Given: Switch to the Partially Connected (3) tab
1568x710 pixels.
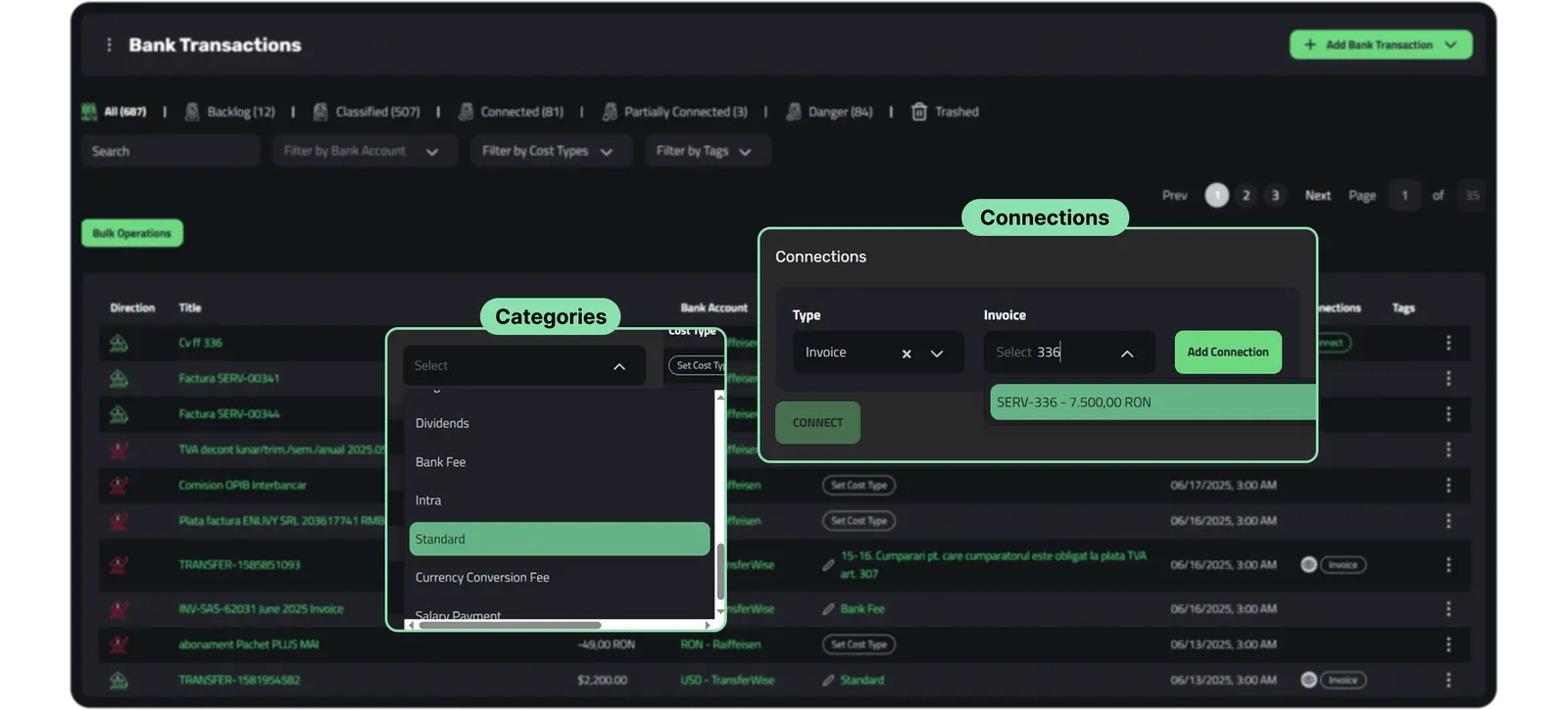Looking at the screenshot, I should (675, 112).
